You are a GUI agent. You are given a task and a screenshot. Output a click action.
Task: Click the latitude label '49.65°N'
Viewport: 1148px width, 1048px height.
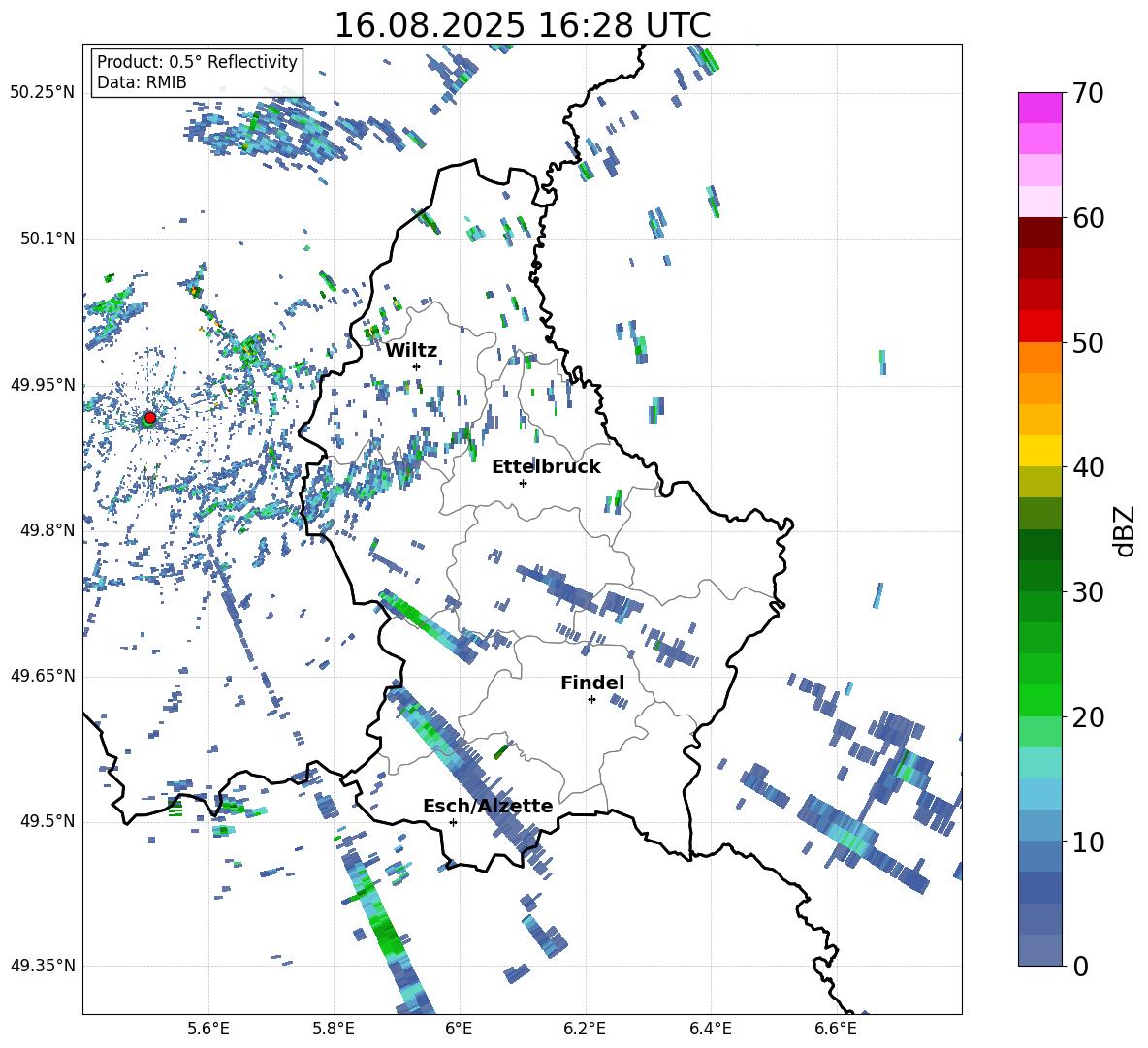coord(43,675)
